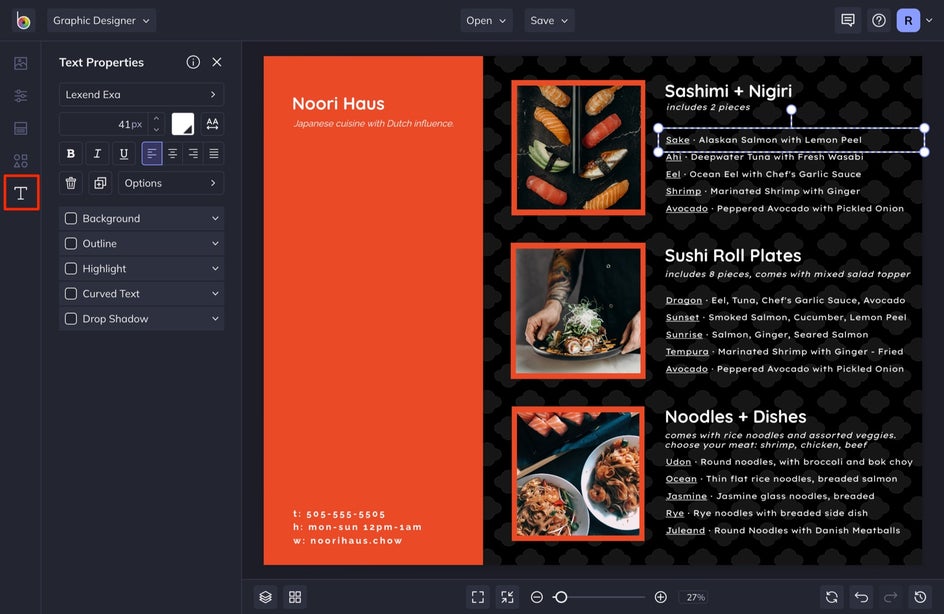Select the Noori Haus title text
Image resolution: width=944 pixels, height=614 pixels.
coord(338,104)
